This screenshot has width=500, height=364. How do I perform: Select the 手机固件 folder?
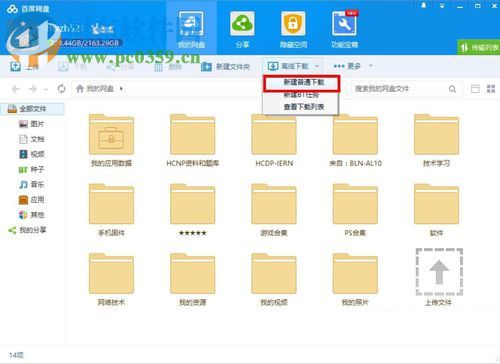(x=111, y=210)
